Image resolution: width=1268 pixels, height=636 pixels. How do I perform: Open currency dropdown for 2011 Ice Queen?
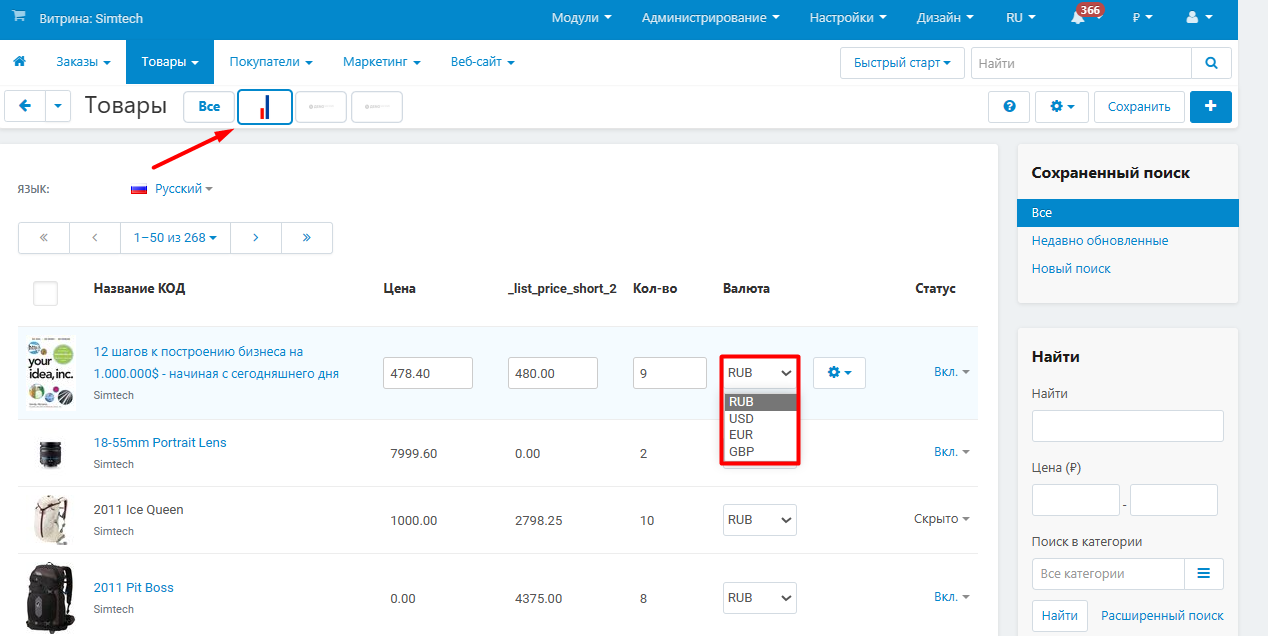760,520
